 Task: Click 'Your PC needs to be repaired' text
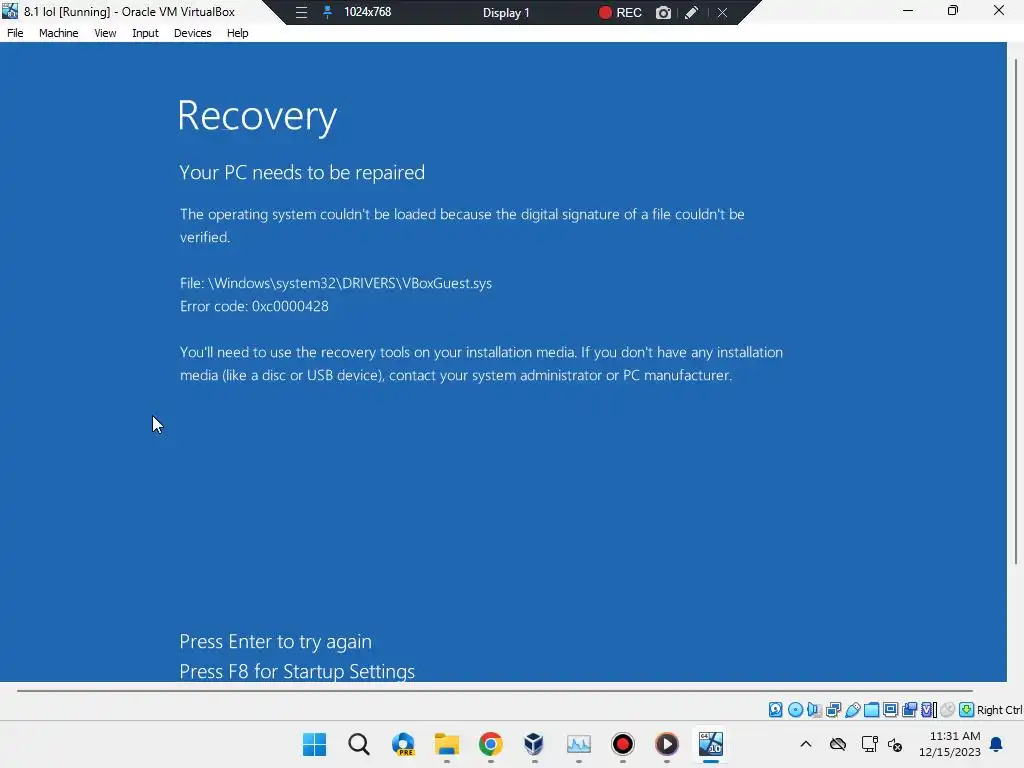point(302,172)
